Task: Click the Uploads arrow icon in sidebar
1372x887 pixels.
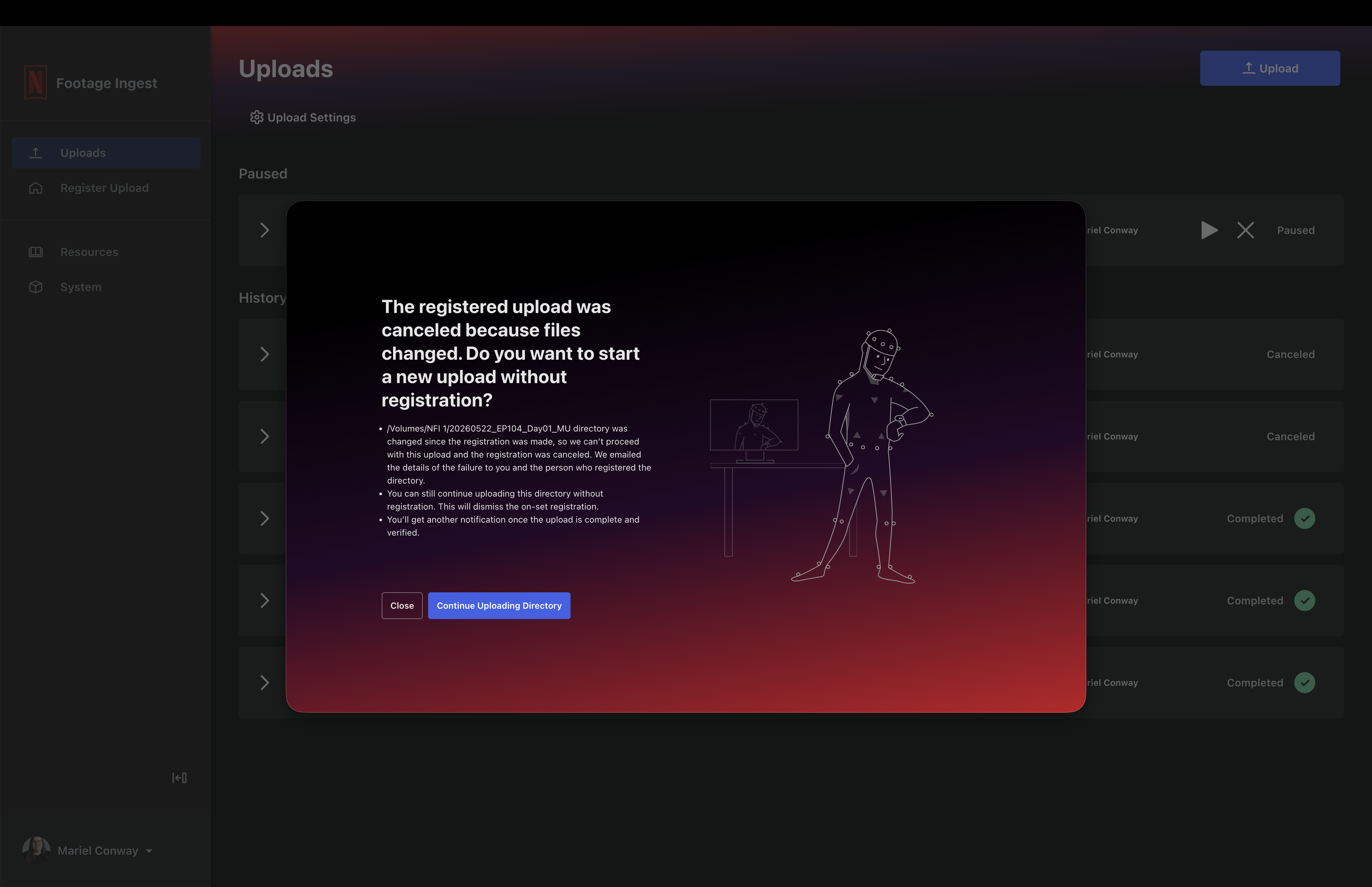Action: click(36, 153)
